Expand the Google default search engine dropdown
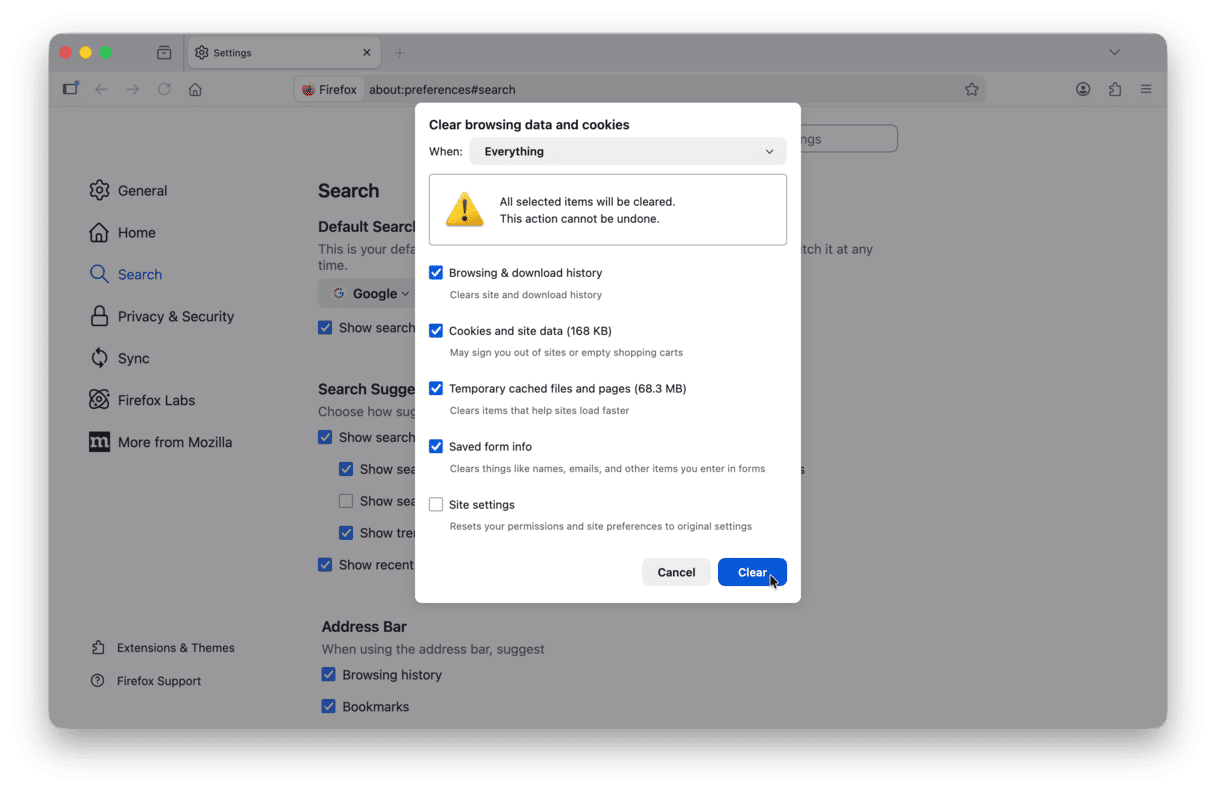 point(371,294)
